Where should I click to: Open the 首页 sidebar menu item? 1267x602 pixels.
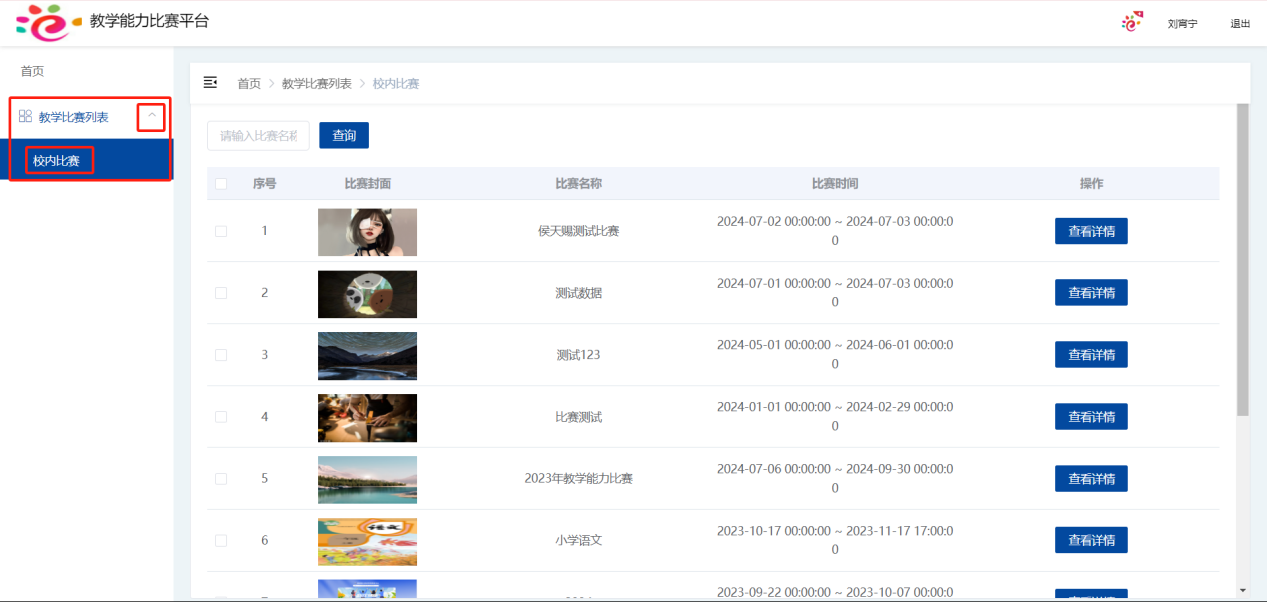pos(33,71)
